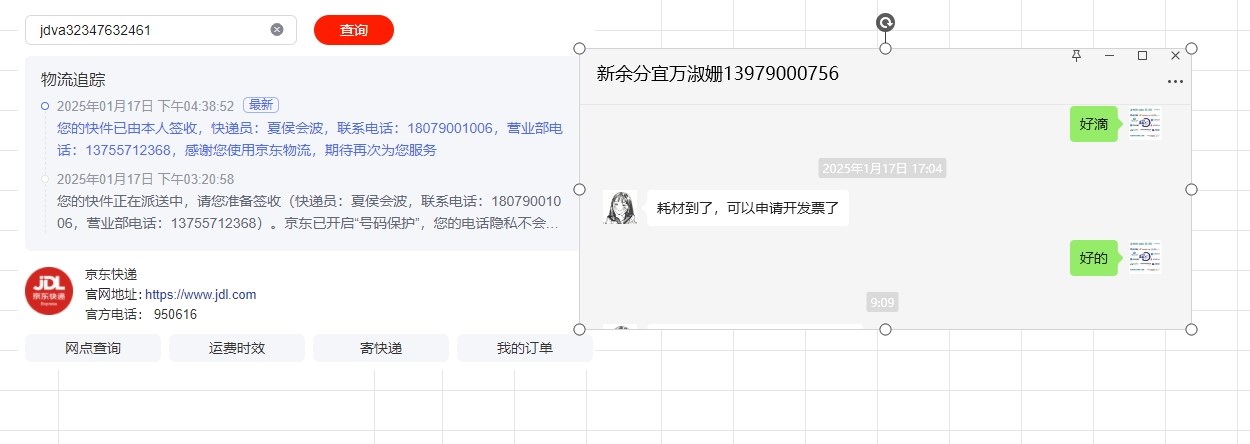Select the 最新 tag on latest tracking entry
This screenshot has width=1250, height=444.
(261, 105)
